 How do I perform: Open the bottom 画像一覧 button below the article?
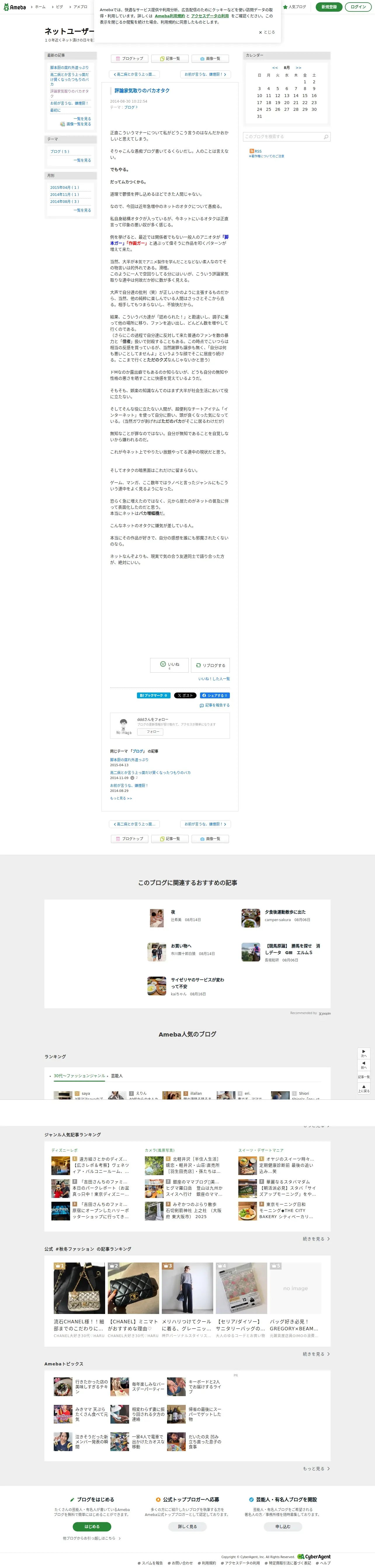tap(210, 838)
